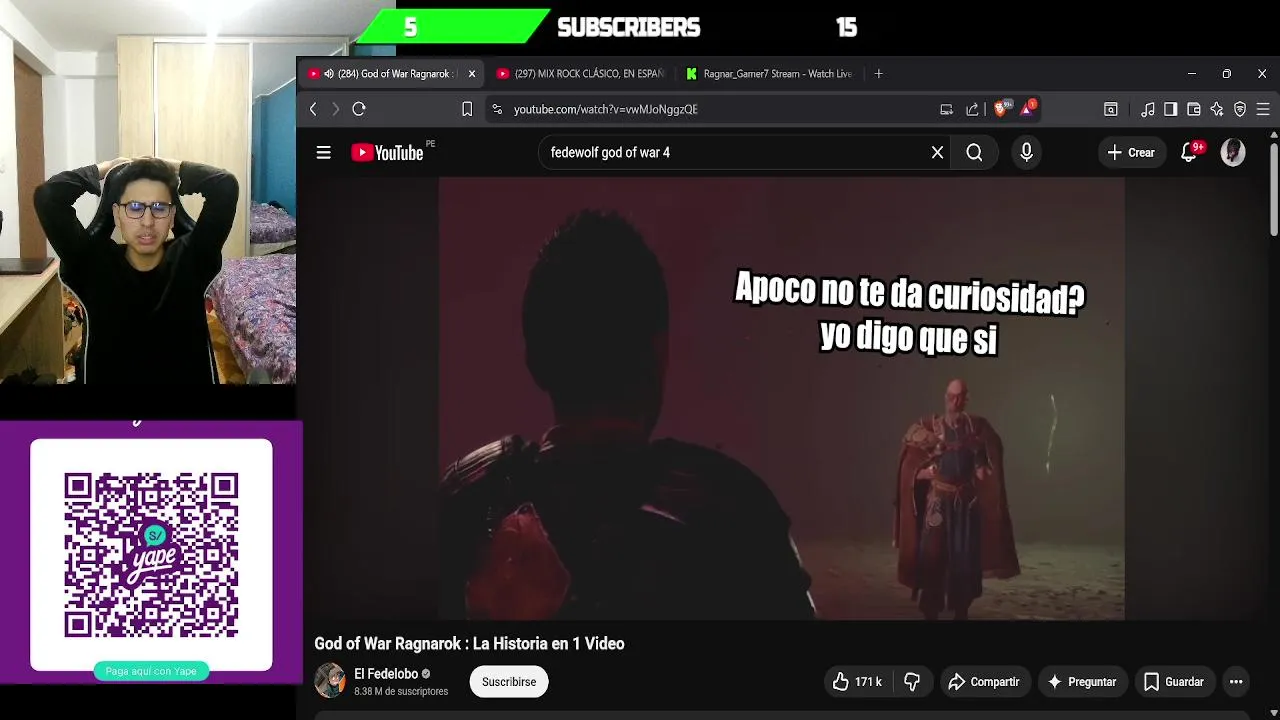Click the magnifier search button
This screenshot has height=720, width=1280.
pyautogui.click(x=974, y=153)
